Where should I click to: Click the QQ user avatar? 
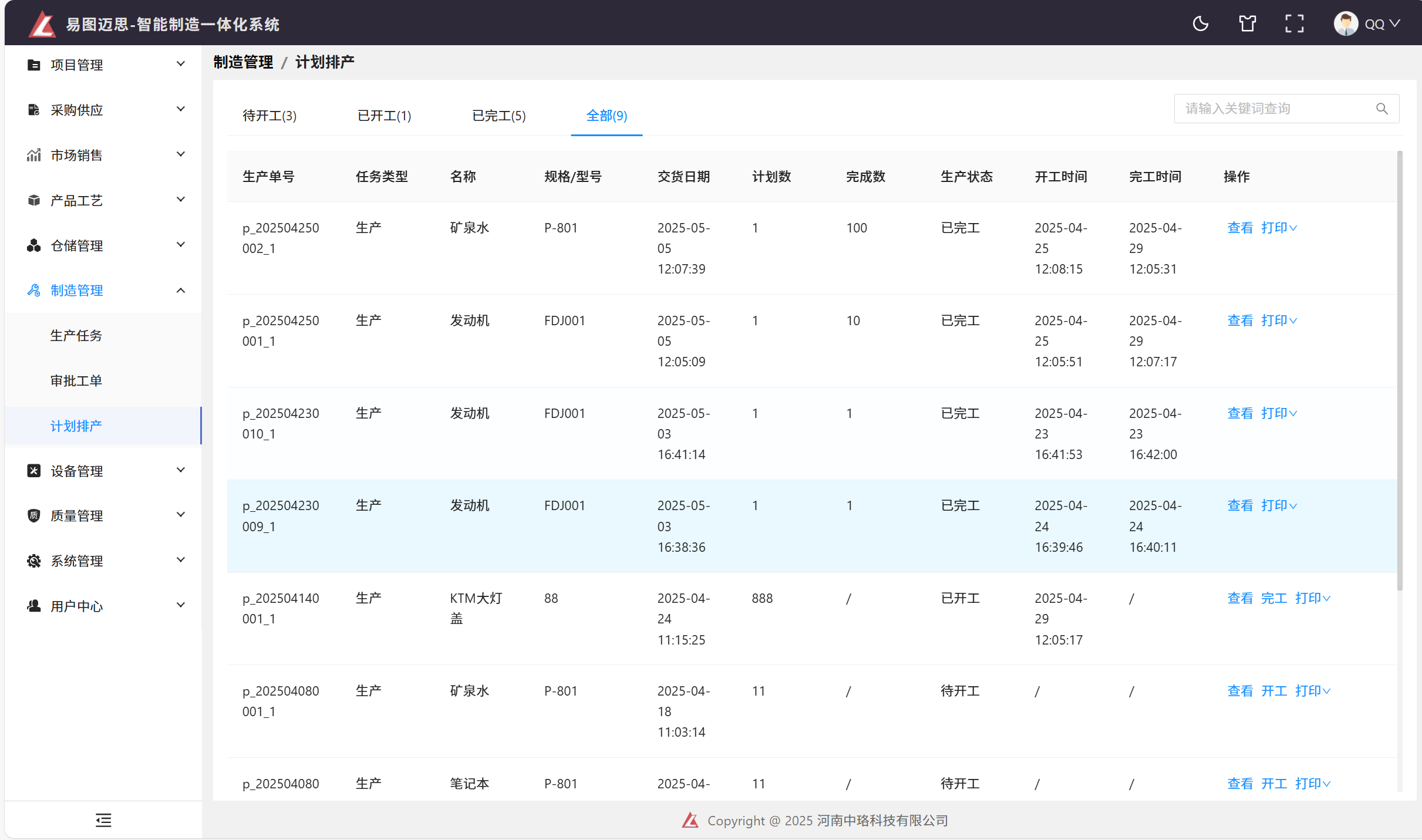tap(1346, 24)
